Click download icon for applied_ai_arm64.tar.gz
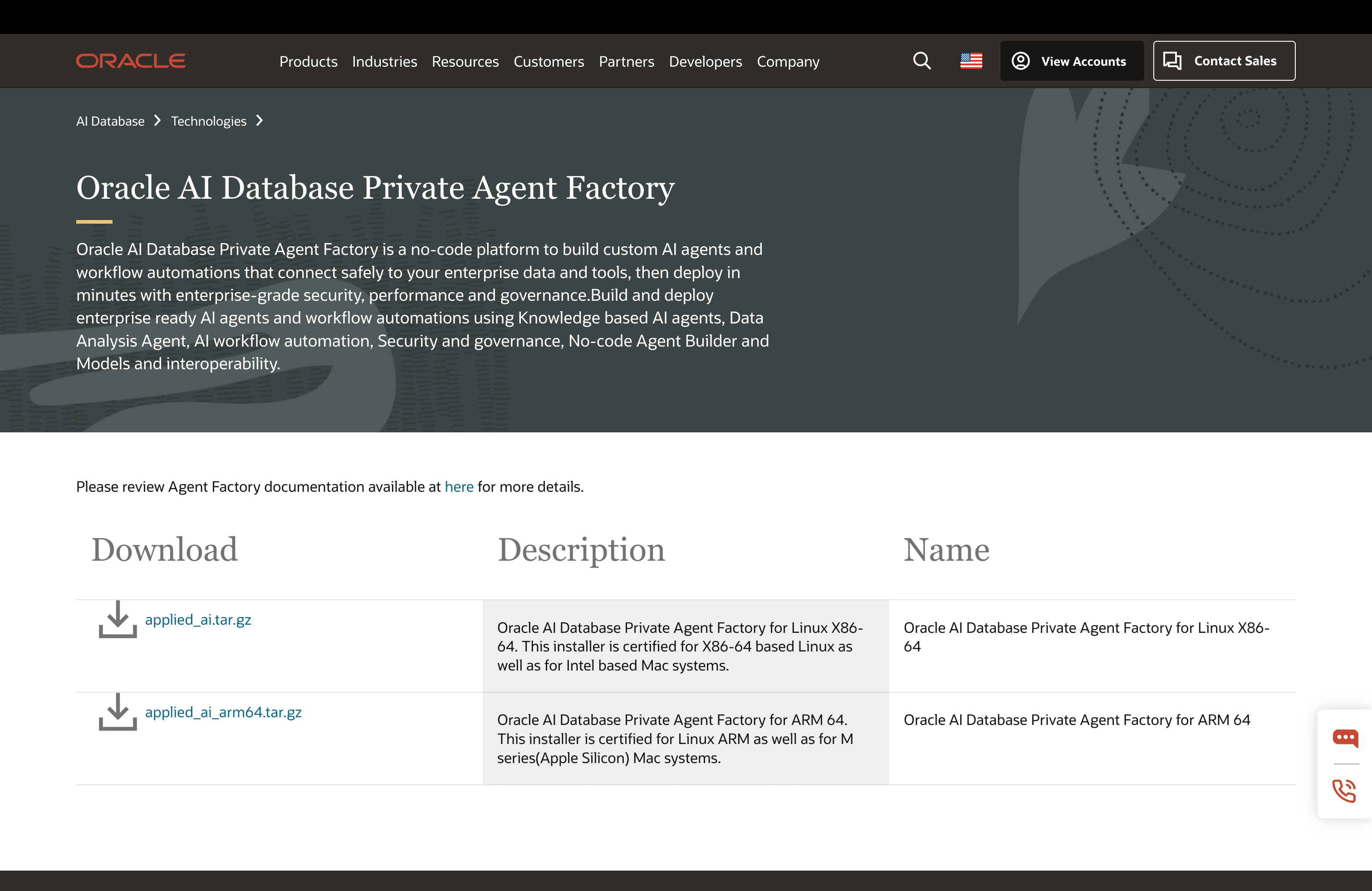This screenshot has height=891, width=1372. click(118, 712)
